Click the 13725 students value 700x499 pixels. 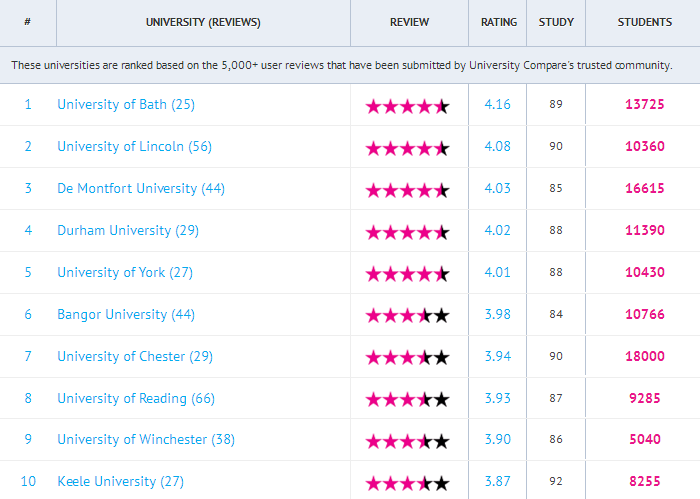645,104
